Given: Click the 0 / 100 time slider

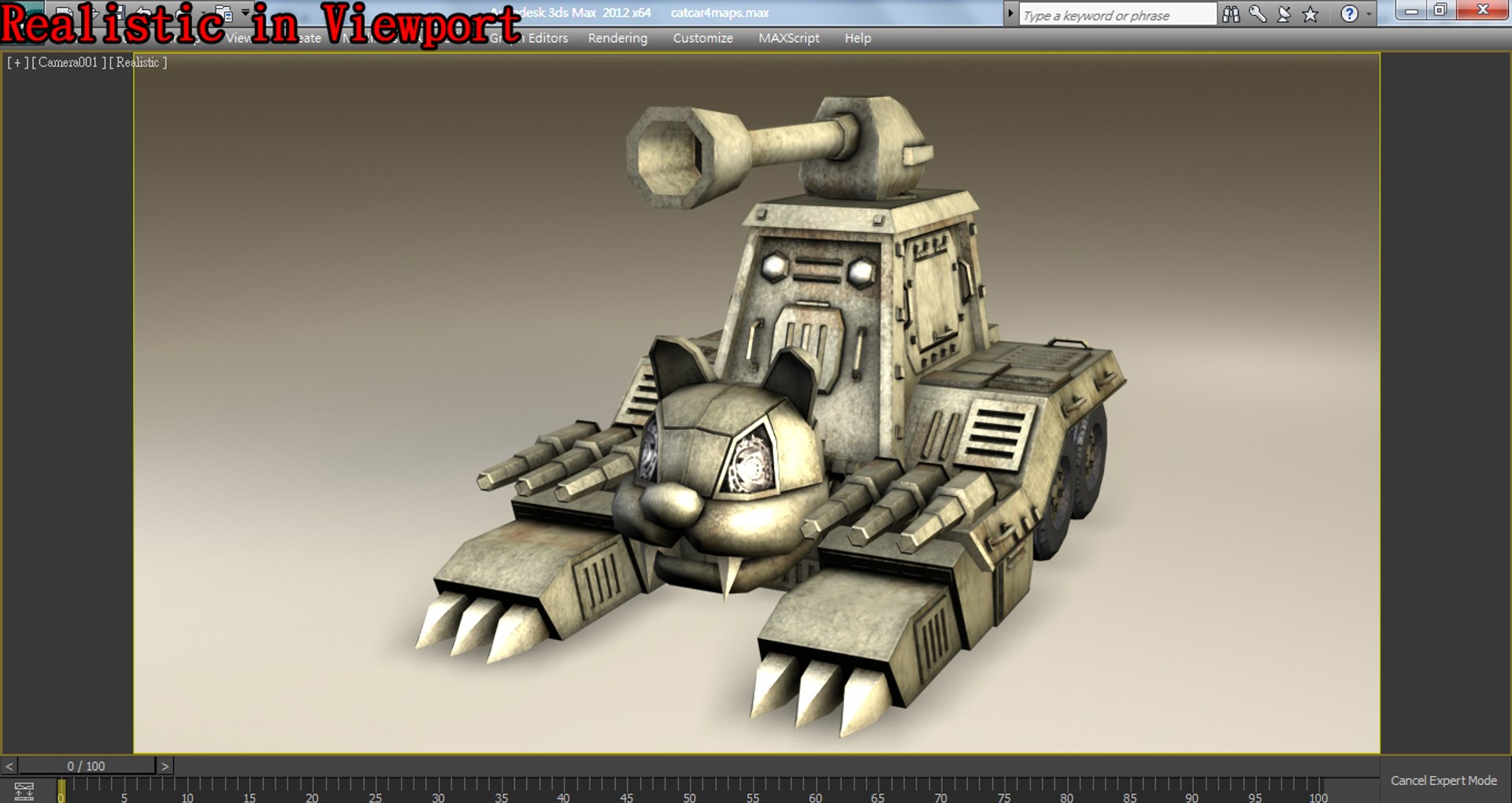Looking at the screenshot, I should click(x=87, y=766).
